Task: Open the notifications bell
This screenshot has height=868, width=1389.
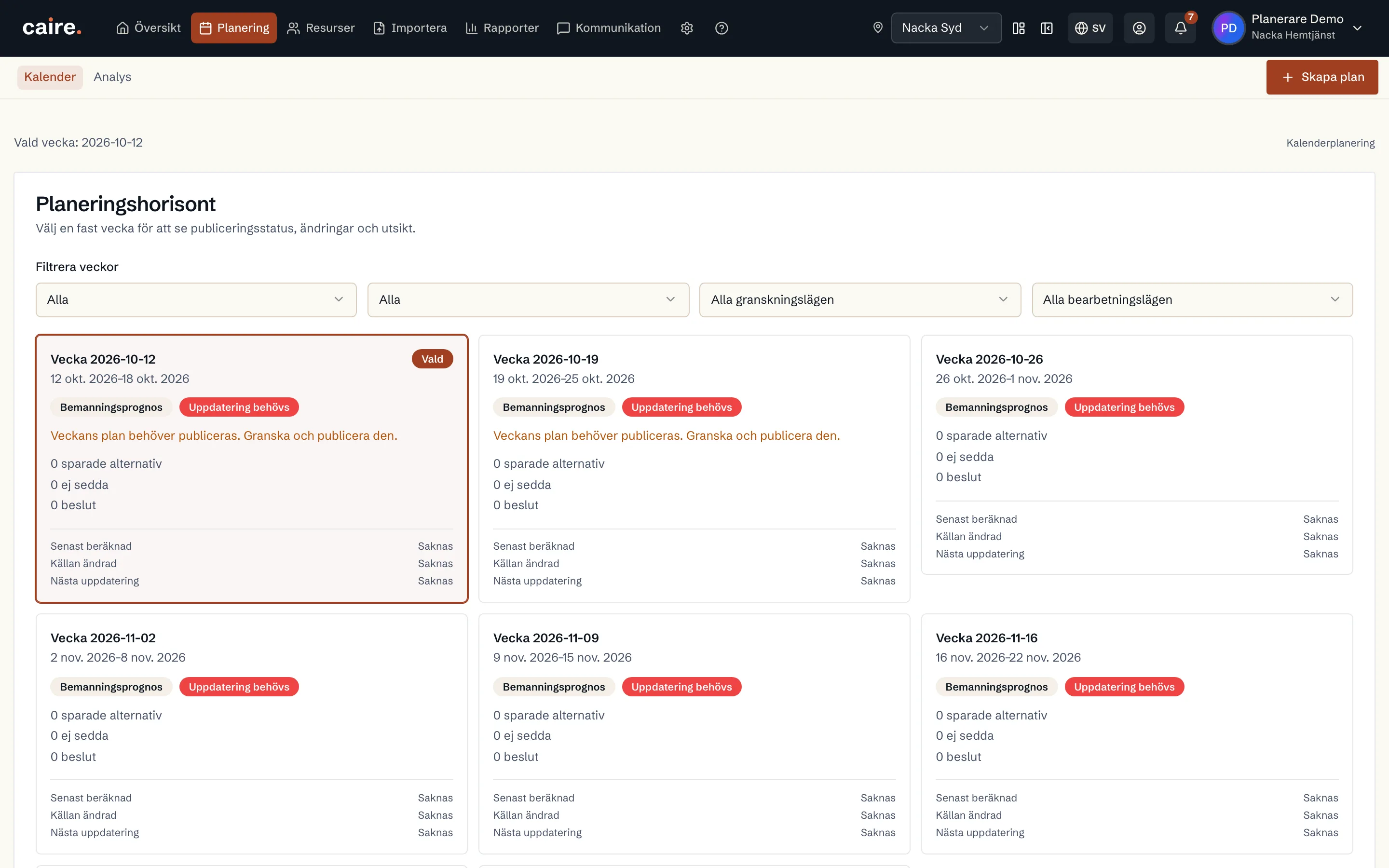Action: tap(1181, 28)
